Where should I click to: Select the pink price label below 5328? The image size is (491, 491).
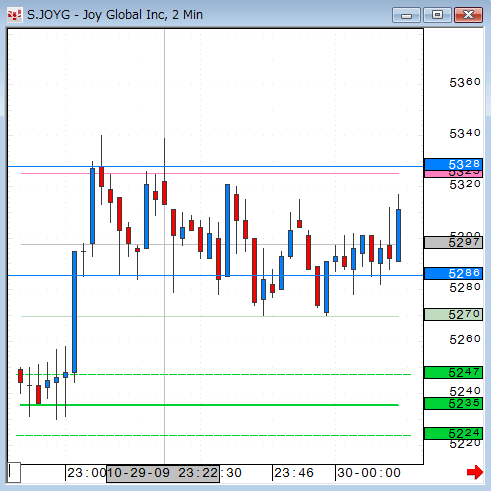tap(453, 174)
